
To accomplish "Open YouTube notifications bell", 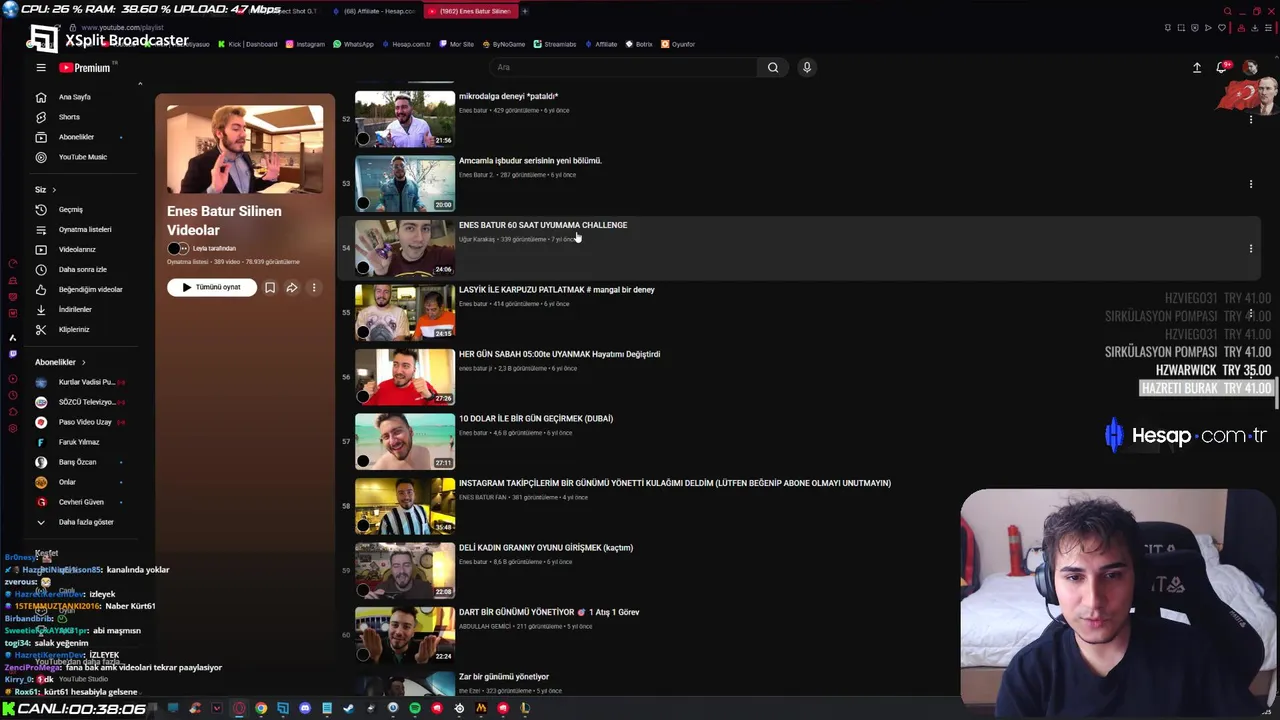I will [x=1221, y=68].
